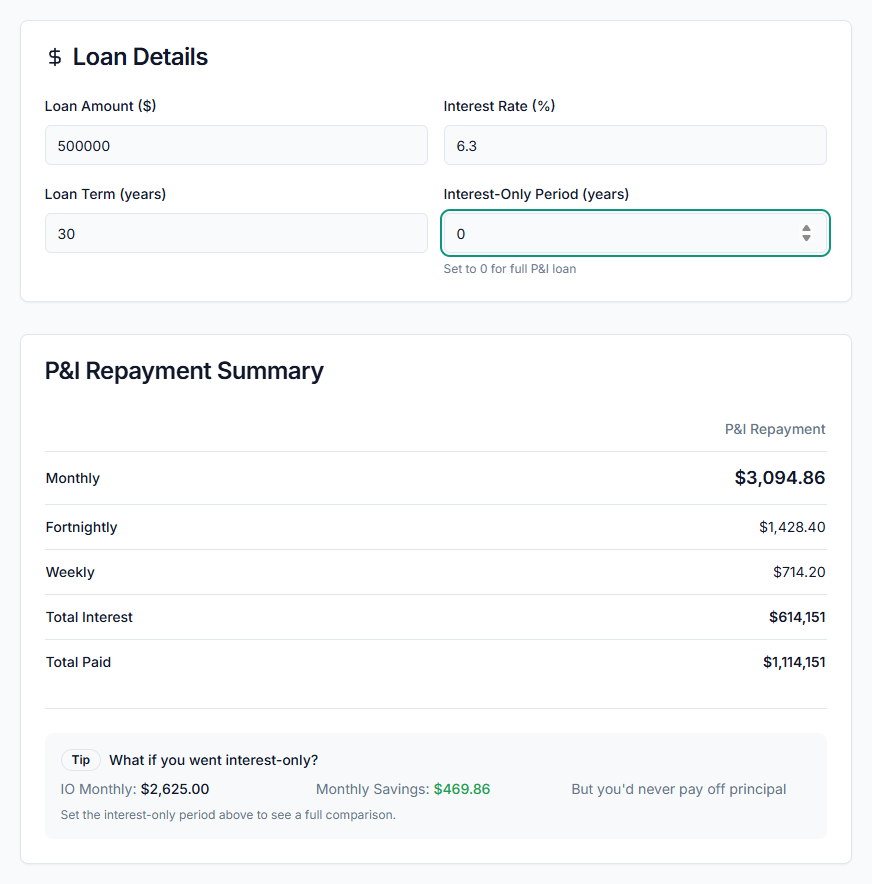Increase the interest-only period with the up arrow

click(x=806, y=228)
